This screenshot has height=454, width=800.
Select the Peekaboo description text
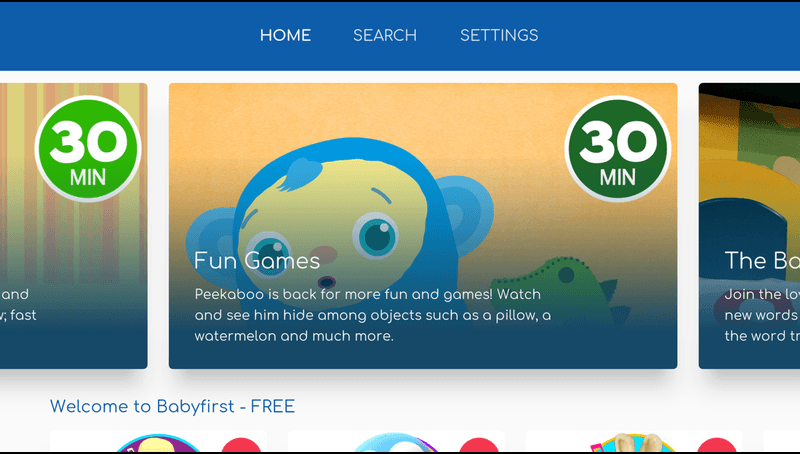[x=372, y=315]
